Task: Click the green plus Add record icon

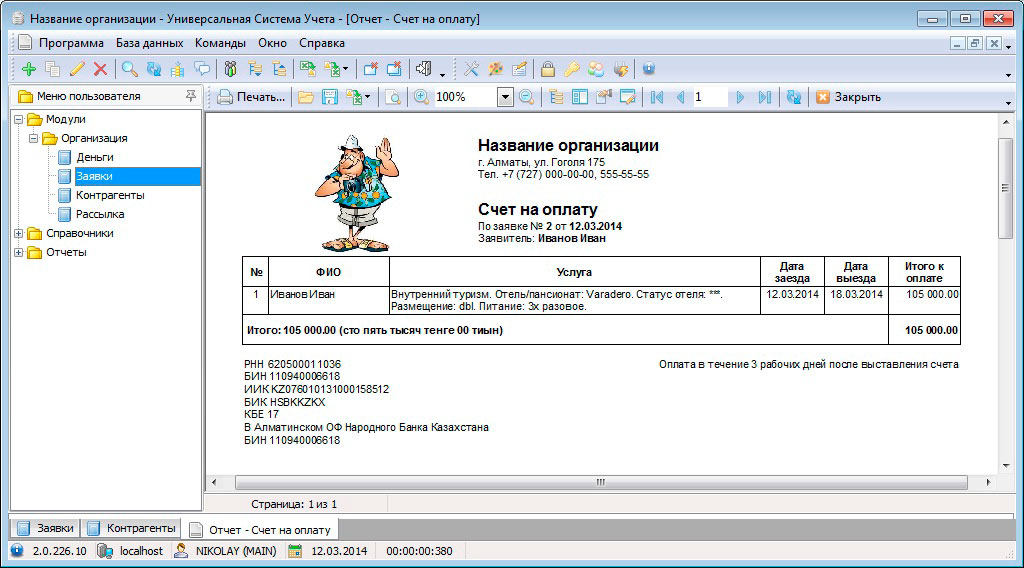Action: (x=28, y=69)
